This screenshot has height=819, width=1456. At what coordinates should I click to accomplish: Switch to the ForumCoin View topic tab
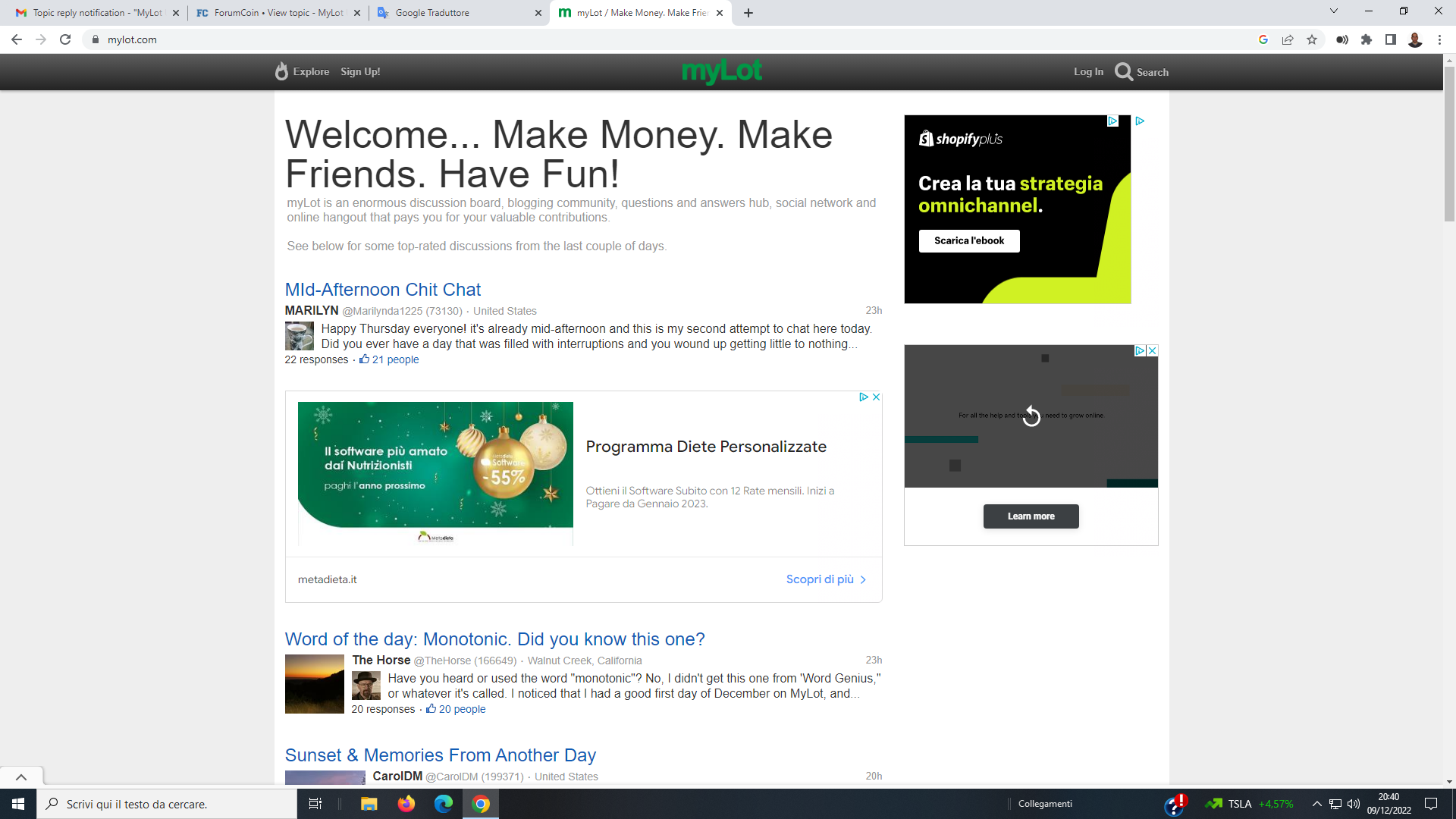click(278, 13)
